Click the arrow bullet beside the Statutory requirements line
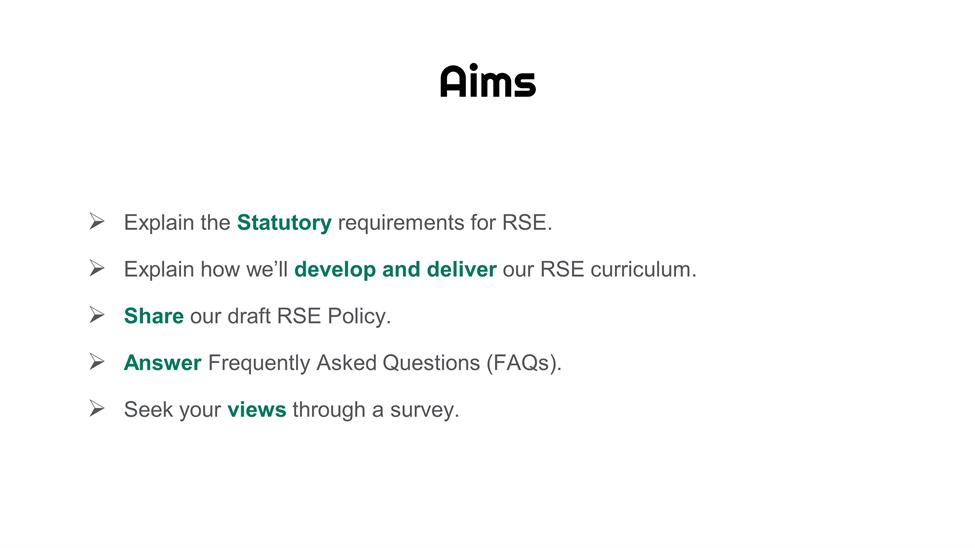The width and height of the screenshot is (975, 548). pyautogui.click(x=96, y=221)
